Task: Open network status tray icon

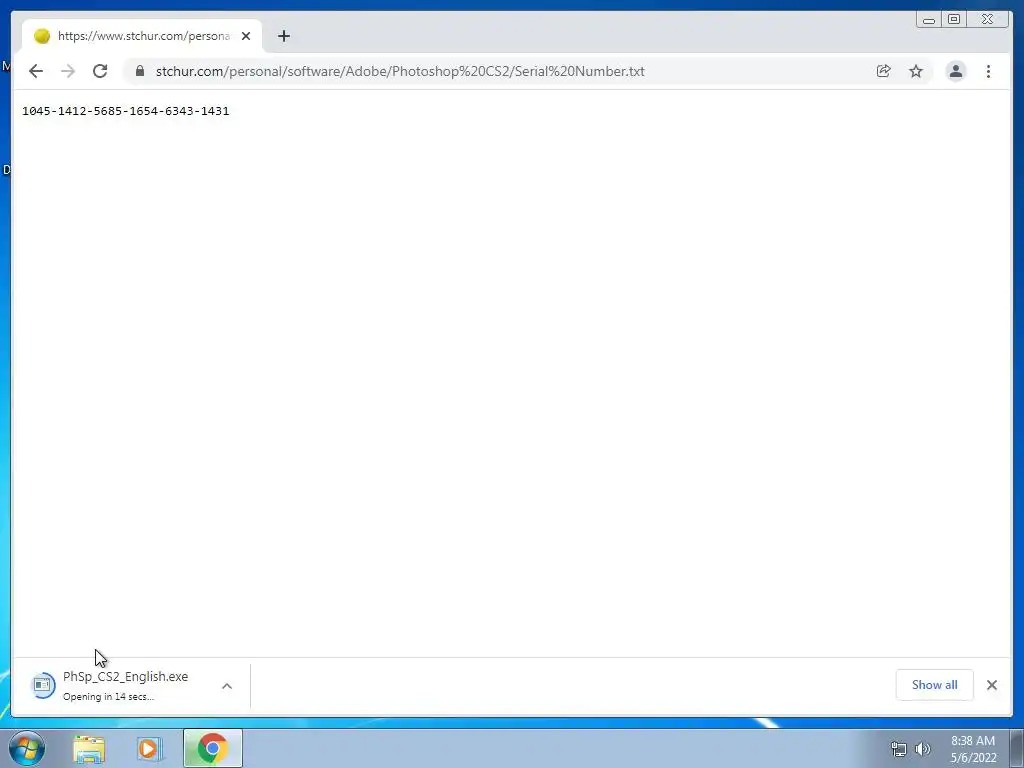Action: (x=899, y=749)
